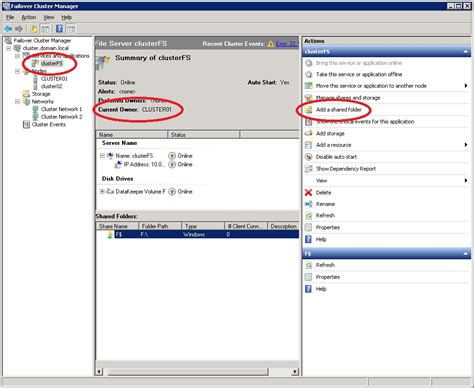
Task: Click the Rename icon in Actions
Action: click(309, 204)
